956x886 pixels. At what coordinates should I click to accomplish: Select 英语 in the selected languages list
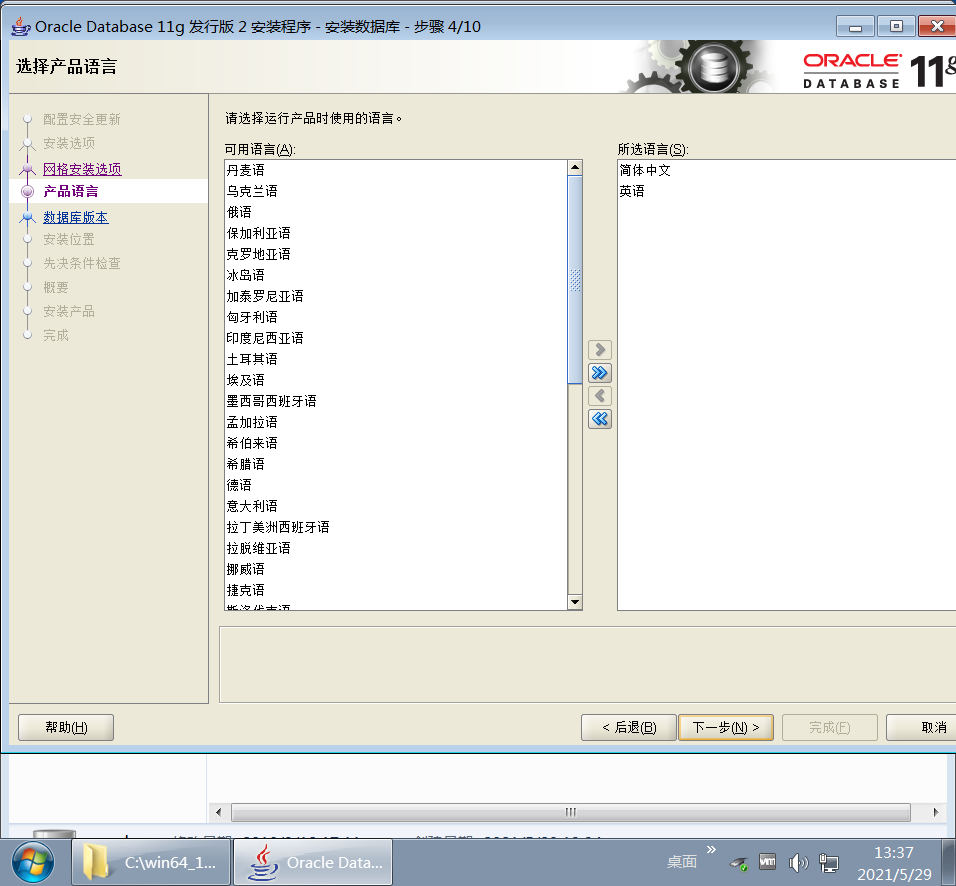point(631,190)
